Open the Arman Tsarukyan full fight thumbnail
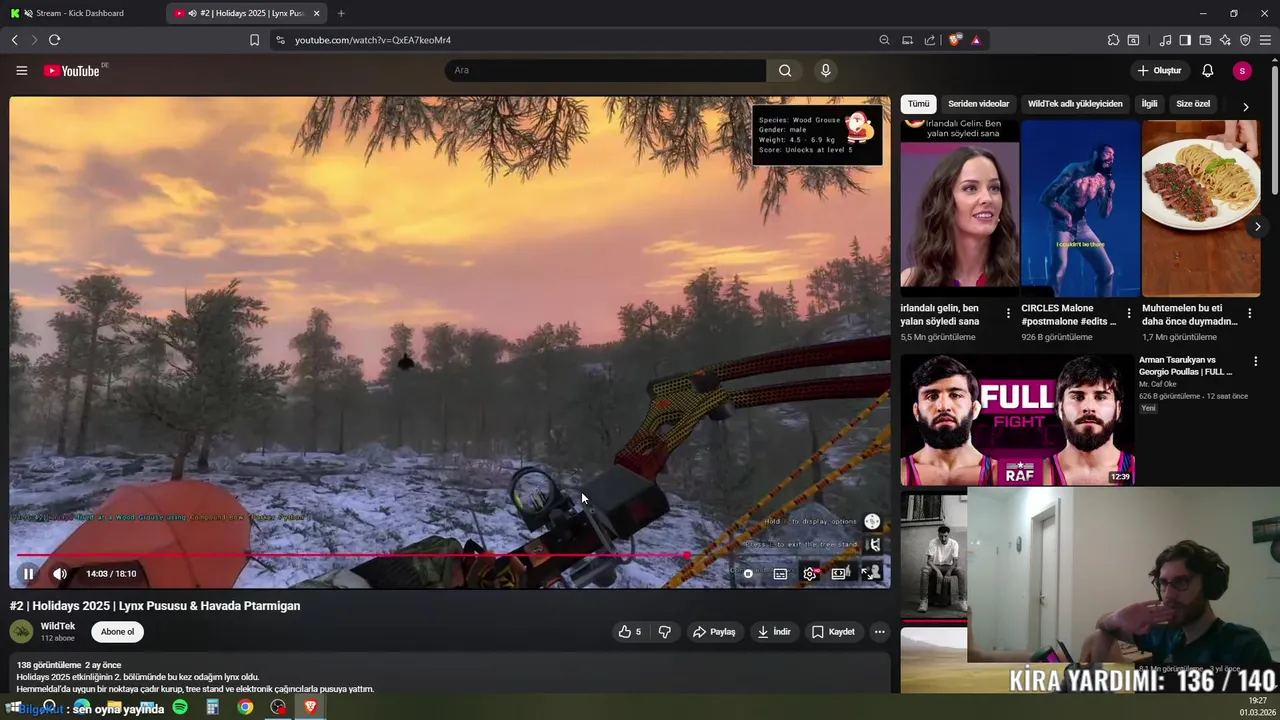The height and width of the screenshot is (720, 1280). click(1017, 420)
